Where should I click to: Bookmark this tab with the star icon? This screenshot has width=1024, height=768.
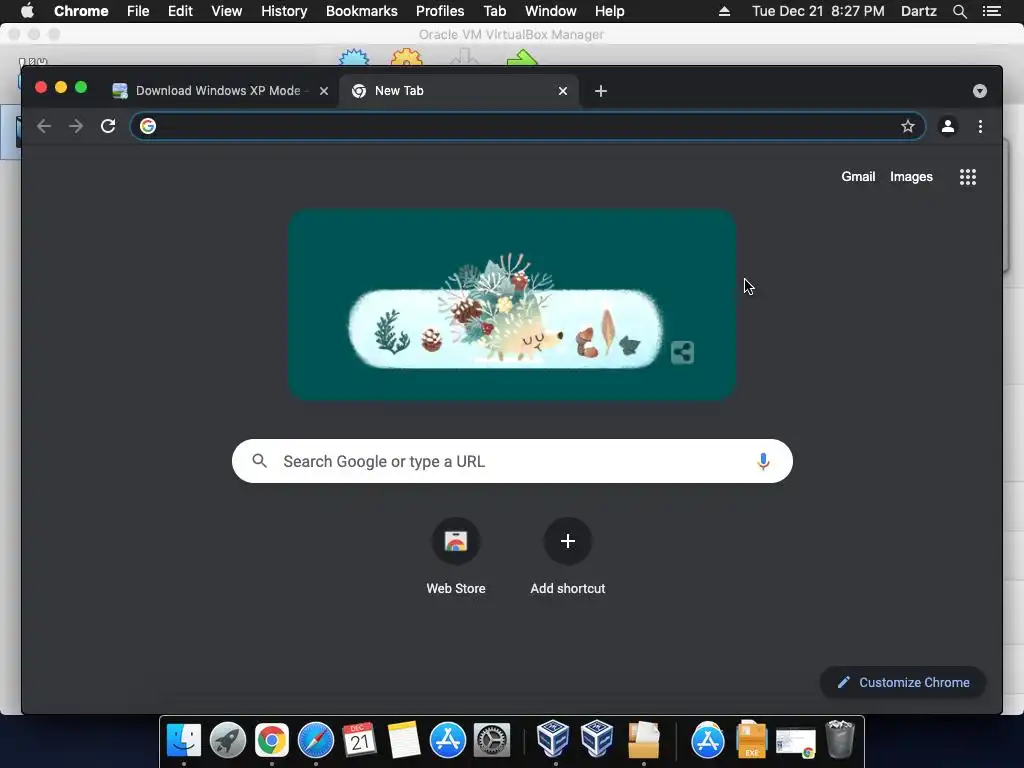908,126
